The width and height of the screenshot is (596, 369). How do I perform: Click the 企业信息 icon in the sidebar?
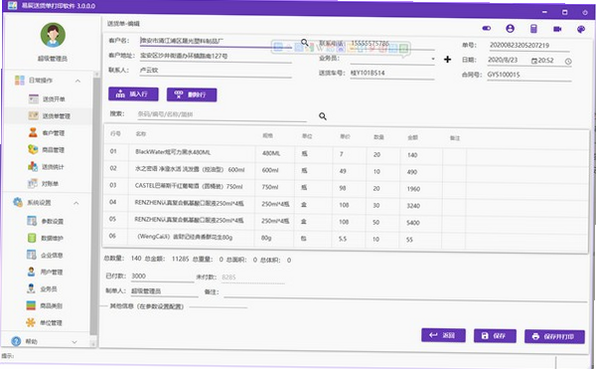pyautogui.click(x=32, y=255)
